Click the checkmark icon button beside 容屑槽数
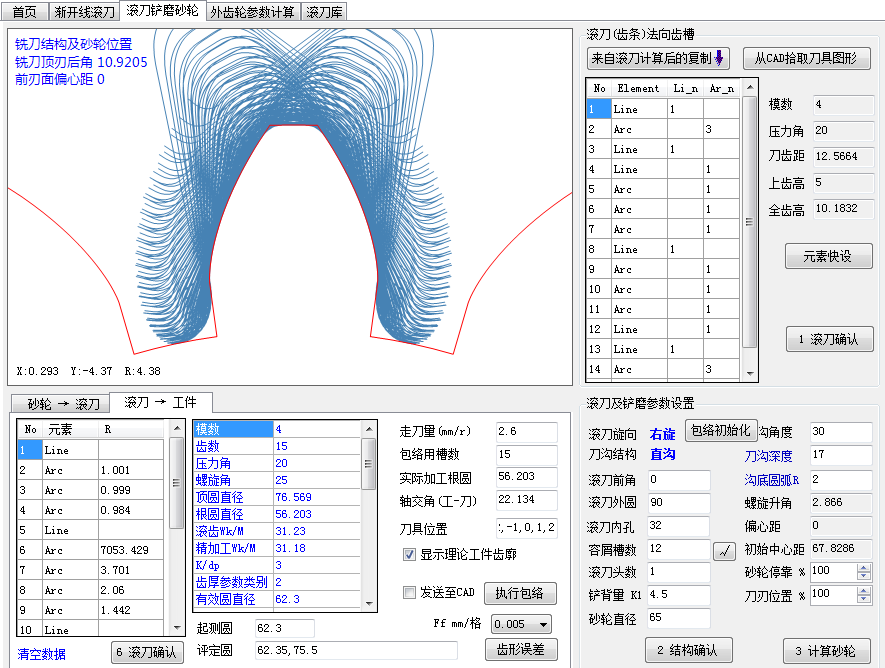885x668 pixels. click(725, 551)
